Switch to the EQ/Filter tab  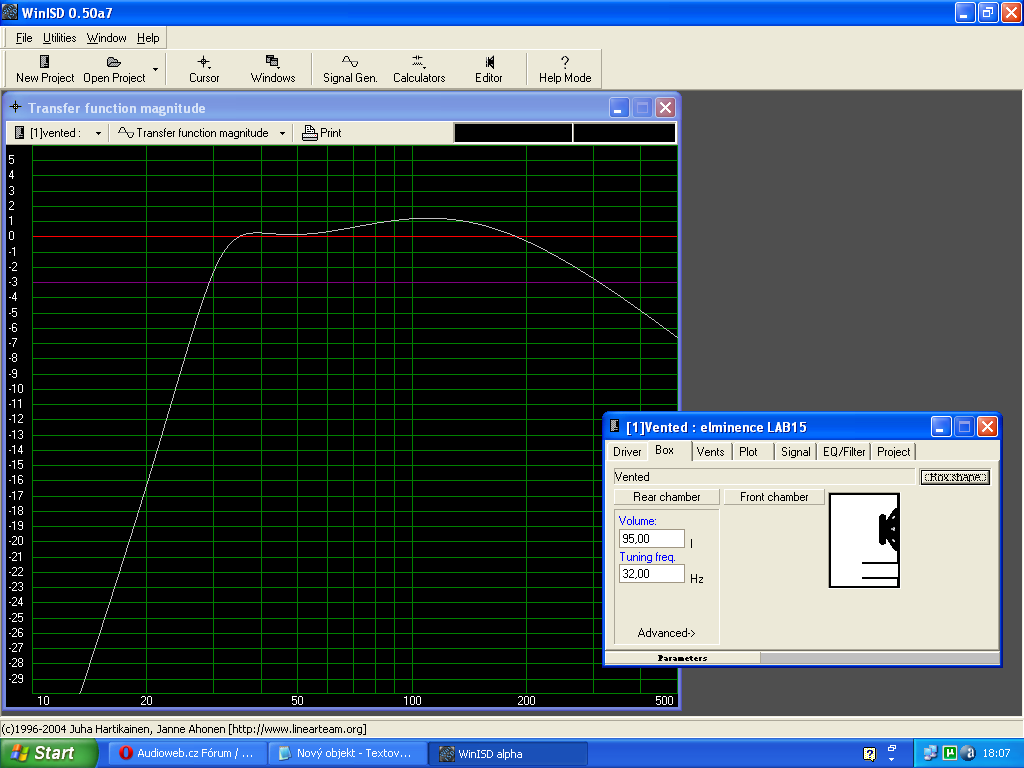pyautogui.click(x=844, y=452)
